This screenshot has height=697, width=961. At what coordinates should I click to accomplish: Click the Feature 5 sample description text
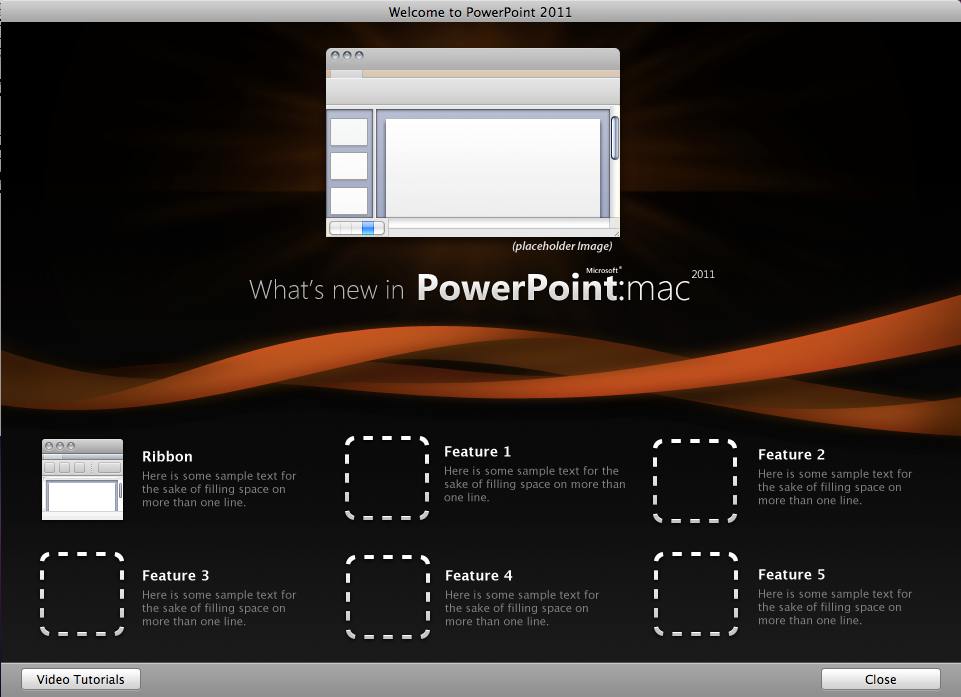[x=835, y=607]
